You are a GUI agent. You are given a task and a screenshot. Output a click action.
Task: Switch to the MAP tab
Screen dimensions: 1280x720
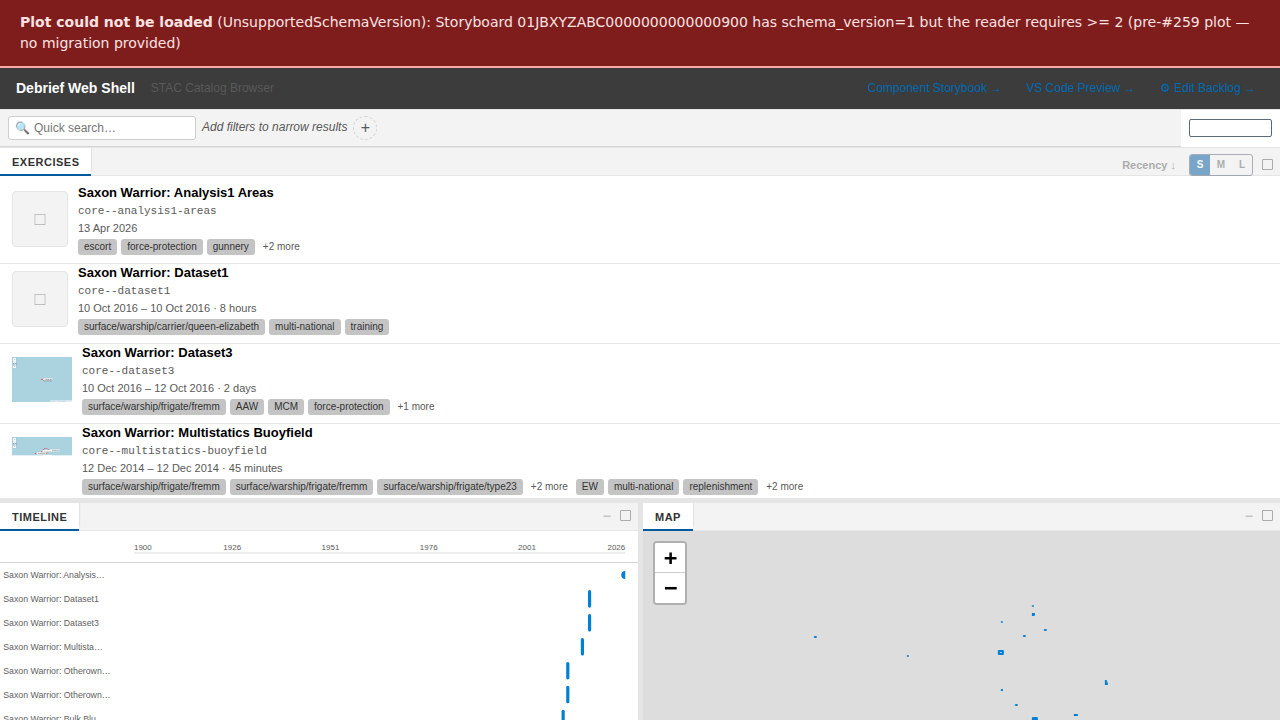click(x=668, y=517)
